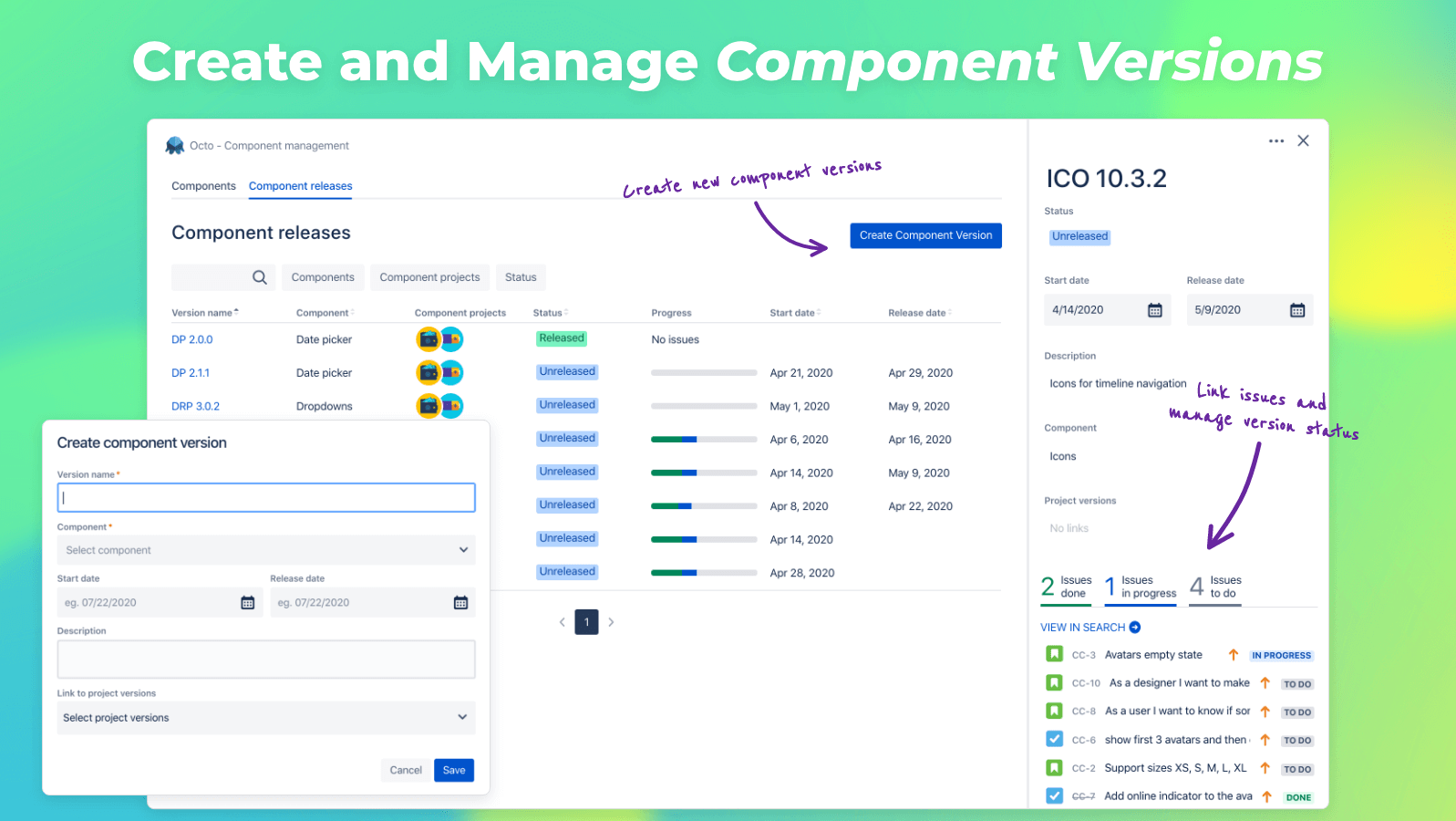Viewport: 1456px width, 821px height.
Task: Click the View in Search arrow icon
Action: click(1135, 628)
